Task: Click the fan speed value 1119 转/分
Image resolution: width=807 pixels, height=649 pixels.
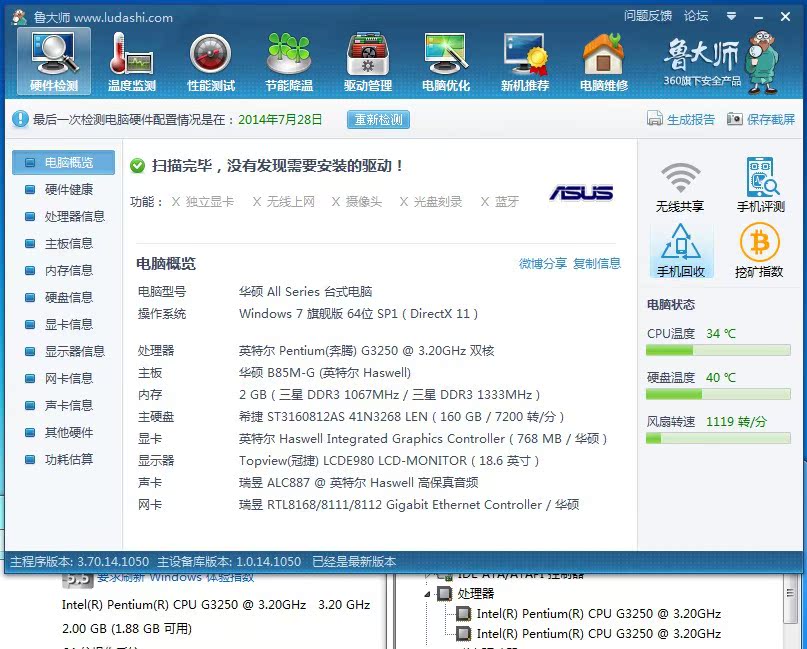Action: pos(736,422)
